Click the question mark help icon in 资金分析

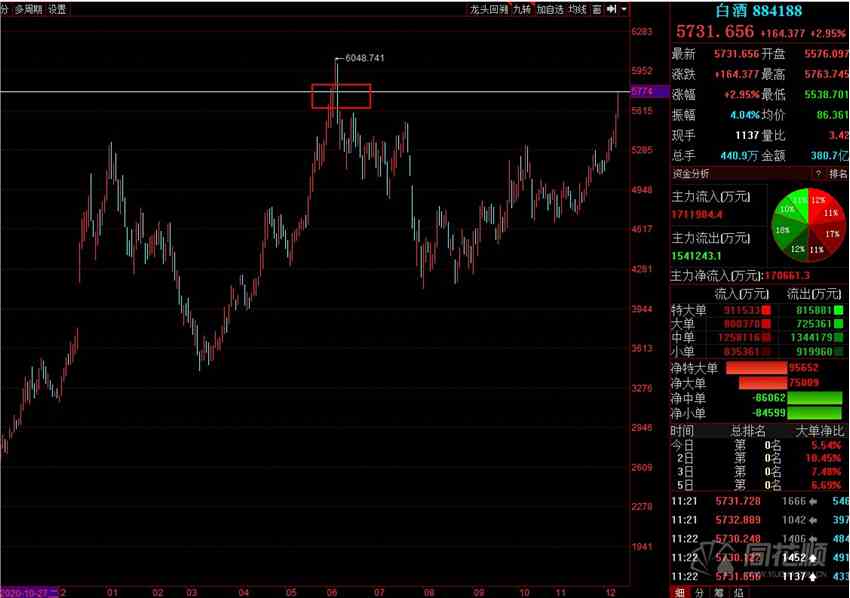818,173
